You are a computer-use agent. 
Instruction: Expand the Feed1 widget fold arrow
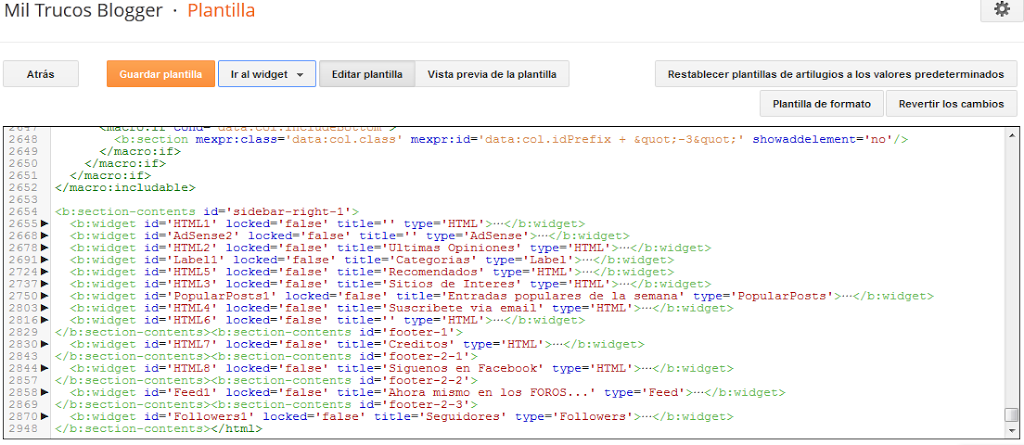(44, 392)
